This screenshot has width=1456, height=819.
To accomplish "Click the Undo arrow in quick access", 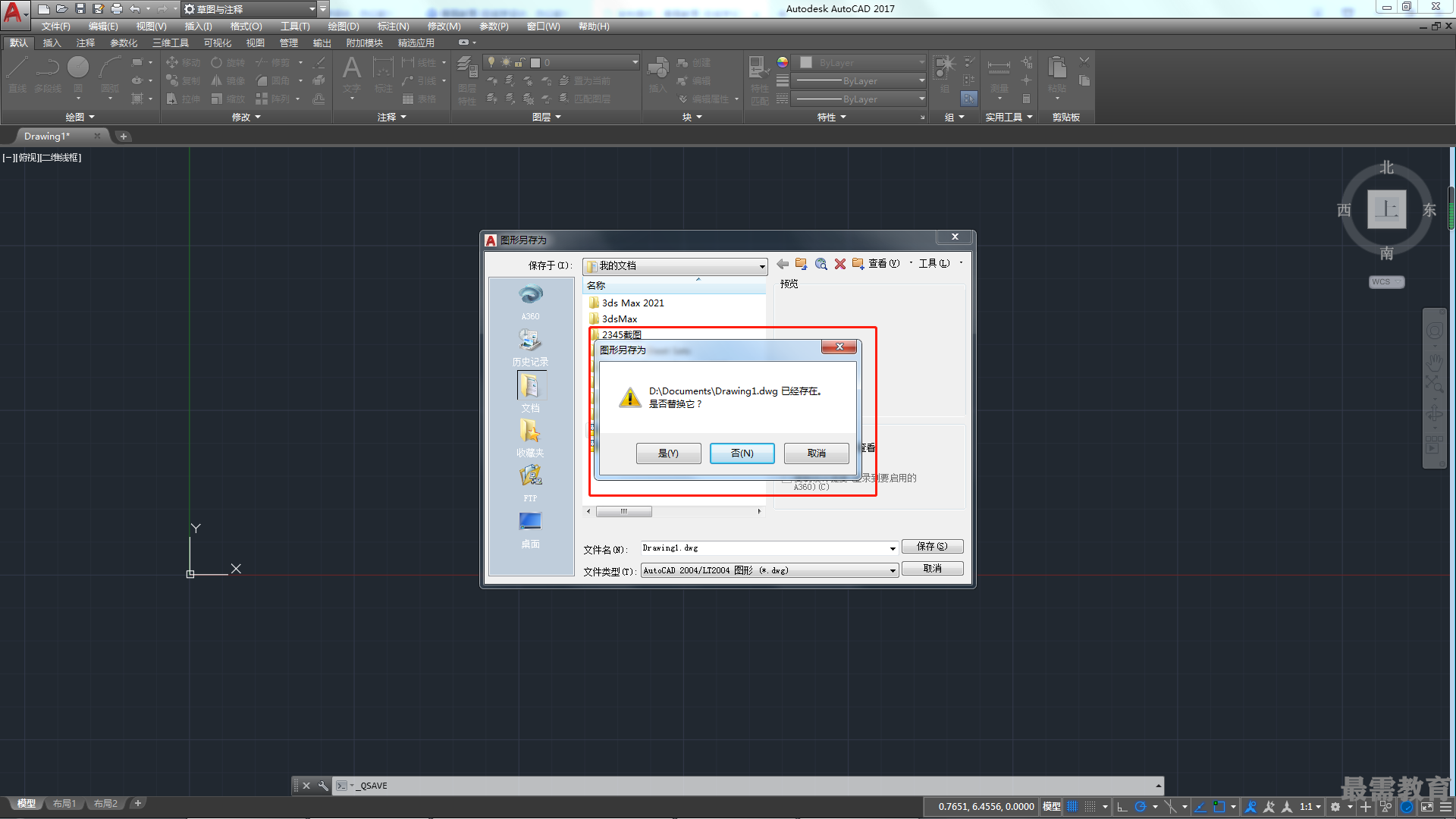I will [x=135, y=9].
